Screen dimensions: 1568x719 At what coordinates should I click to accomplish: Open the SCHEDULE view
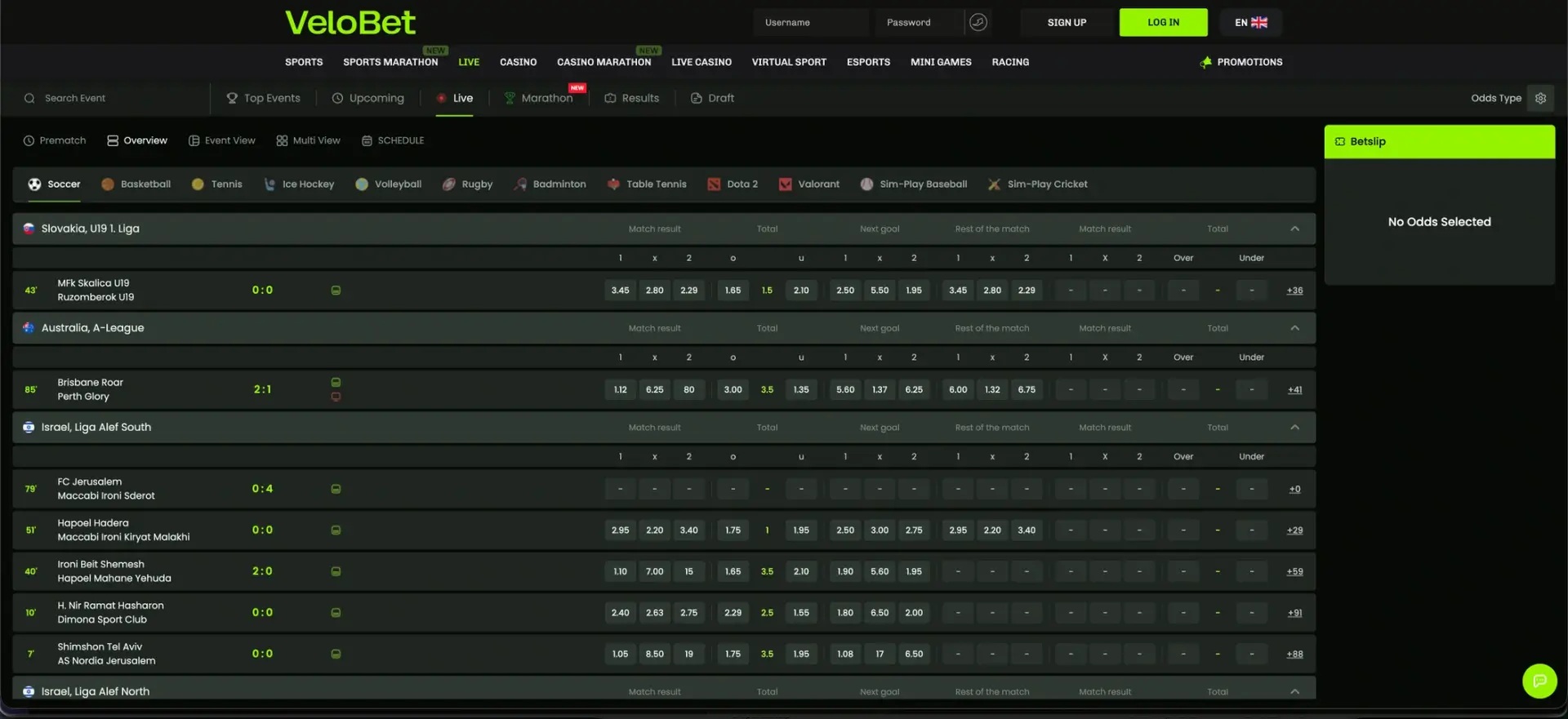tap(393, 141)
